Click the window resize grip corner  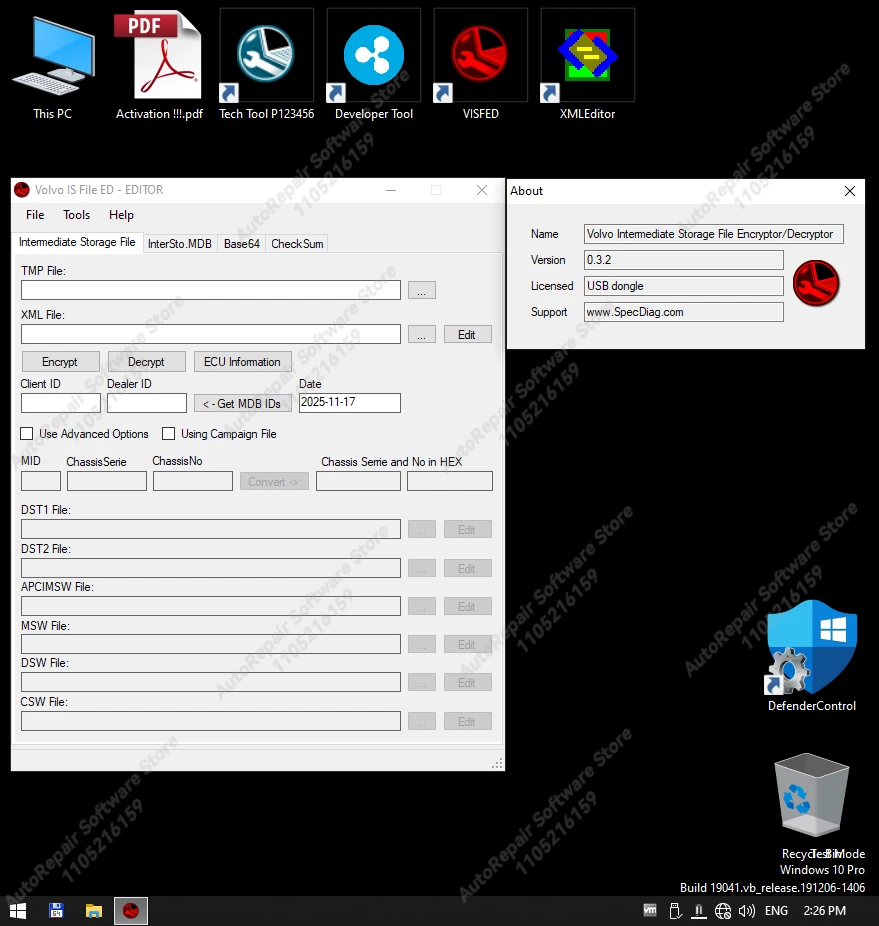497,764
